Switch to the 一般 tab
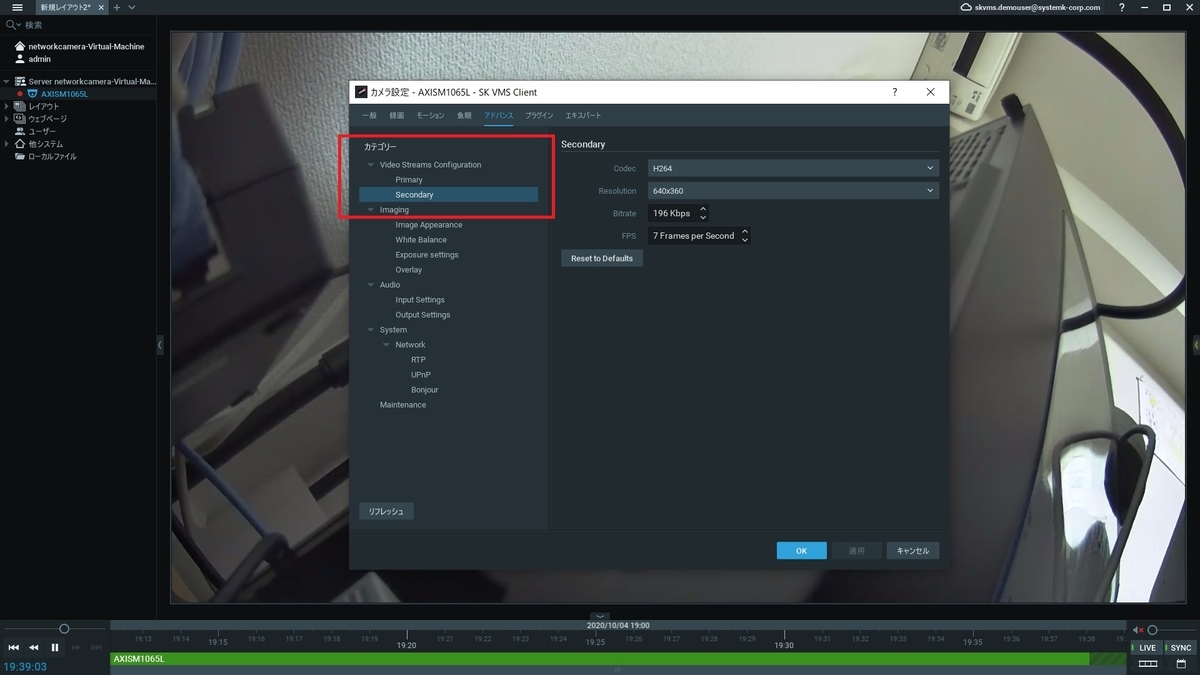 pos(369,116)
